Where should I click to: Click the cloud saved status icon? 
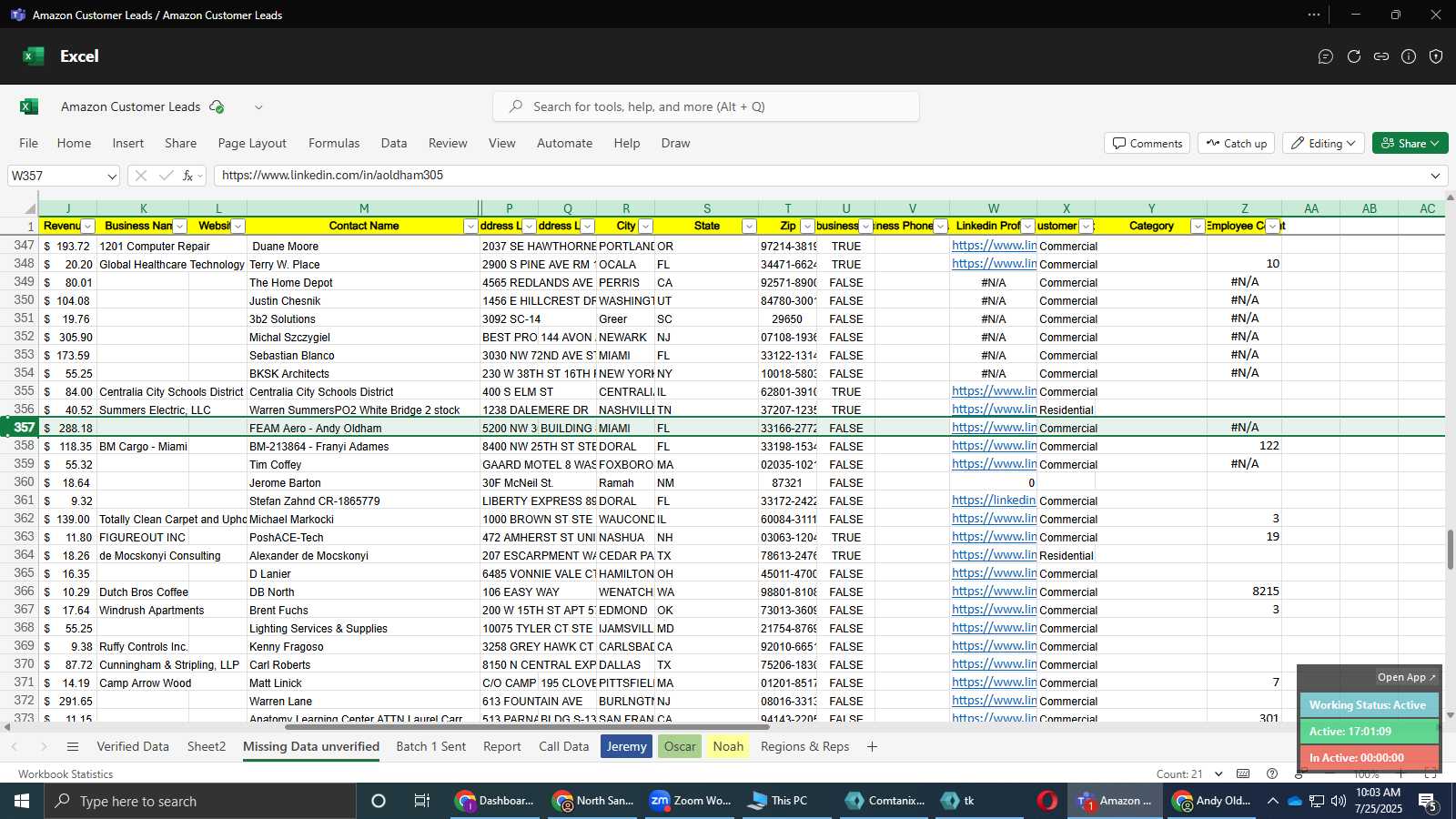(217, 106)
